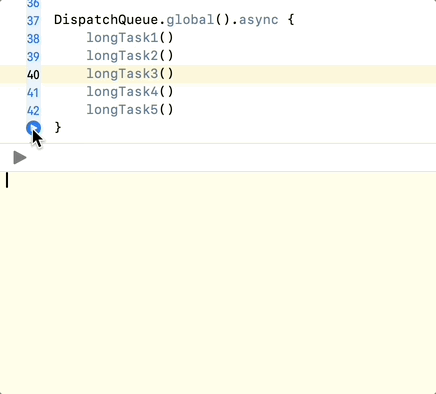
Task: Click inside the console output area
Action: 218,283
